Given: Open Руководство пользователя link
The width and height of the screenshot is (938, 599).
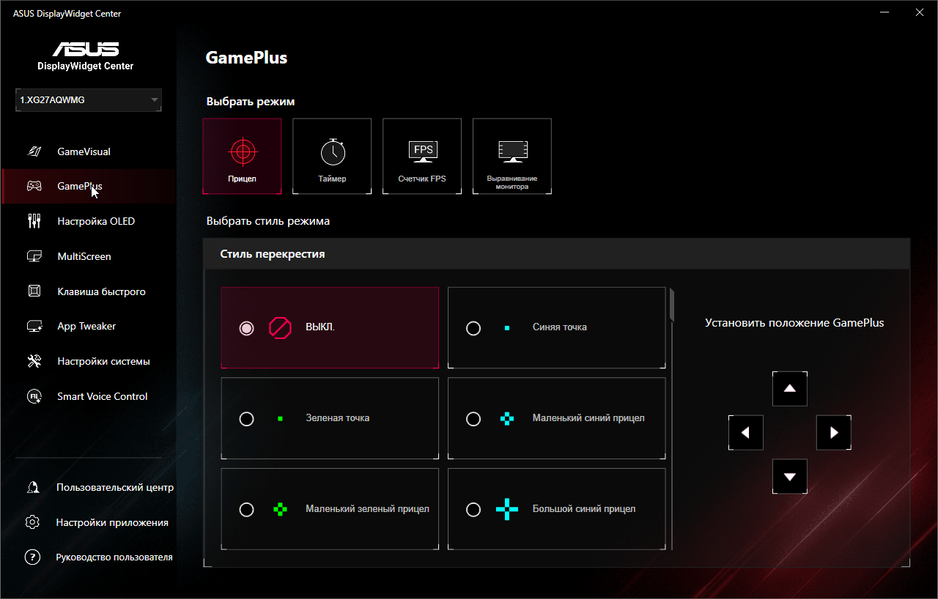Looking at the screenshot, I should [114, 557].
